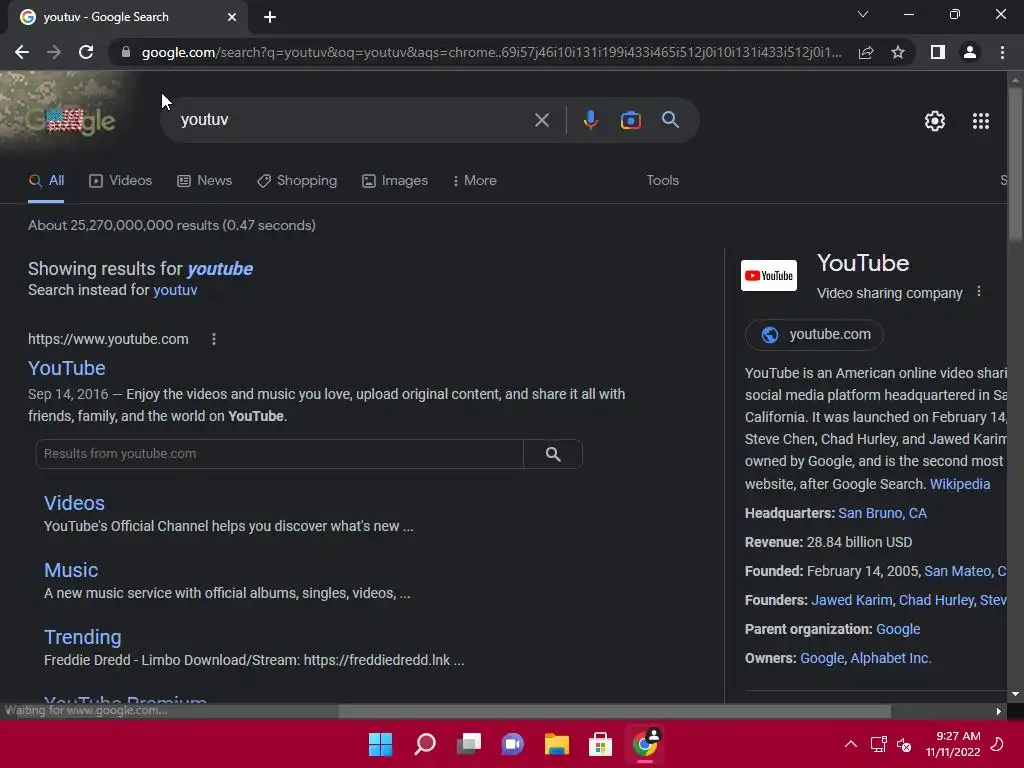Viewport: 1024px width, 768px height.
Task: Click the forward navigation arrow
Action: point(54,52)
